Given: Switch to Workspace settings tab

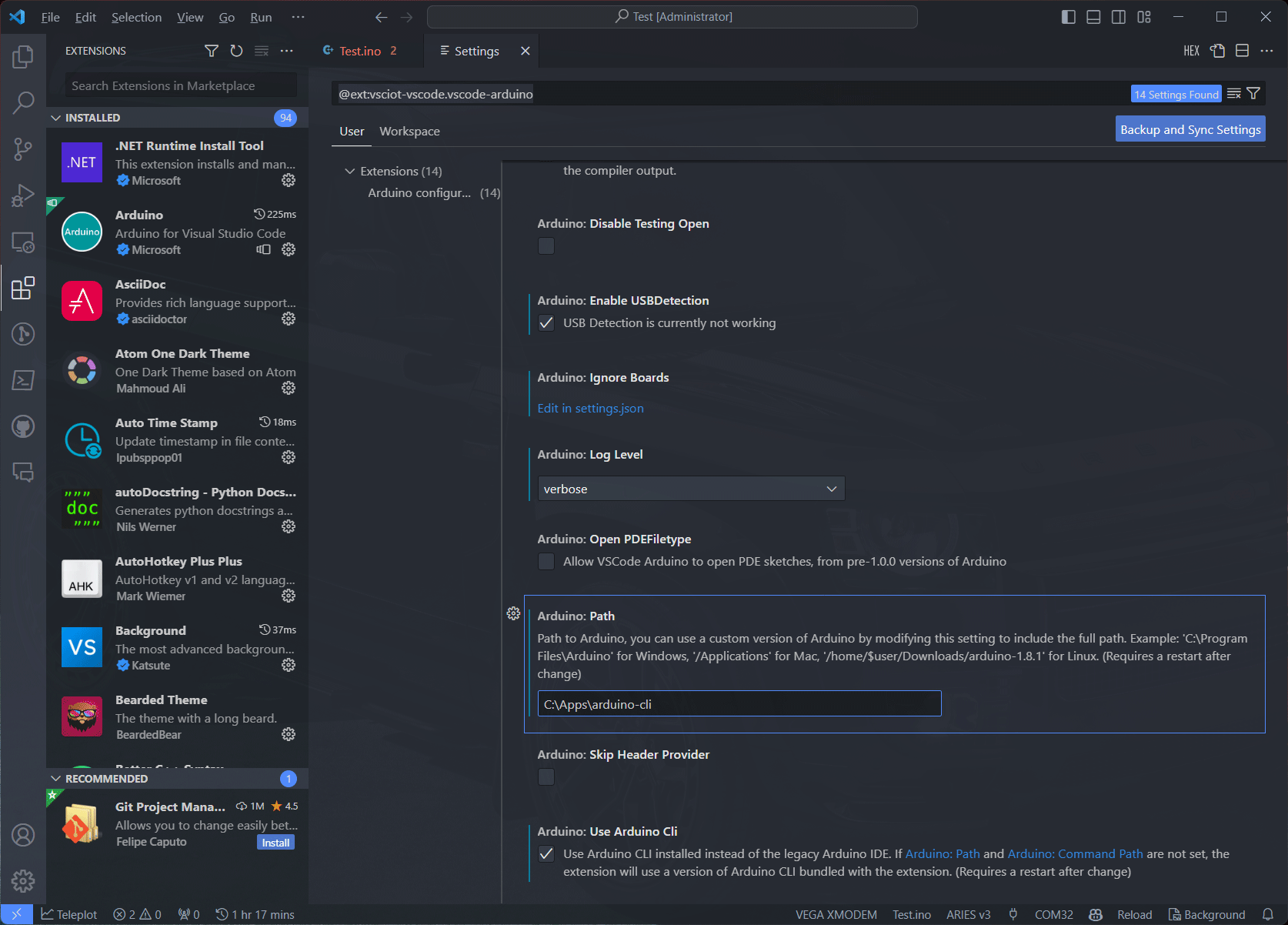Looking at the screenshot, I should pos(409,132).
